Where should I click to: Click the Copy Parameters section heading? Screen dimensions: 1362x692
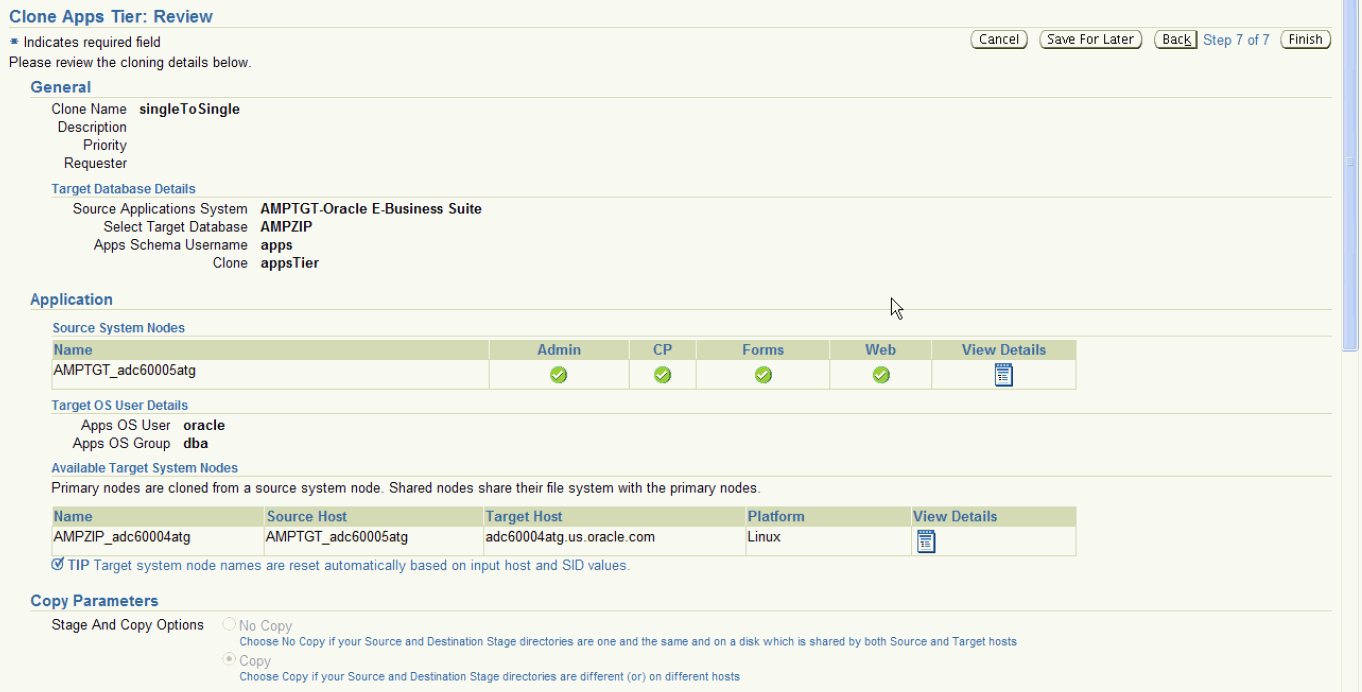[x=94, y=601]
